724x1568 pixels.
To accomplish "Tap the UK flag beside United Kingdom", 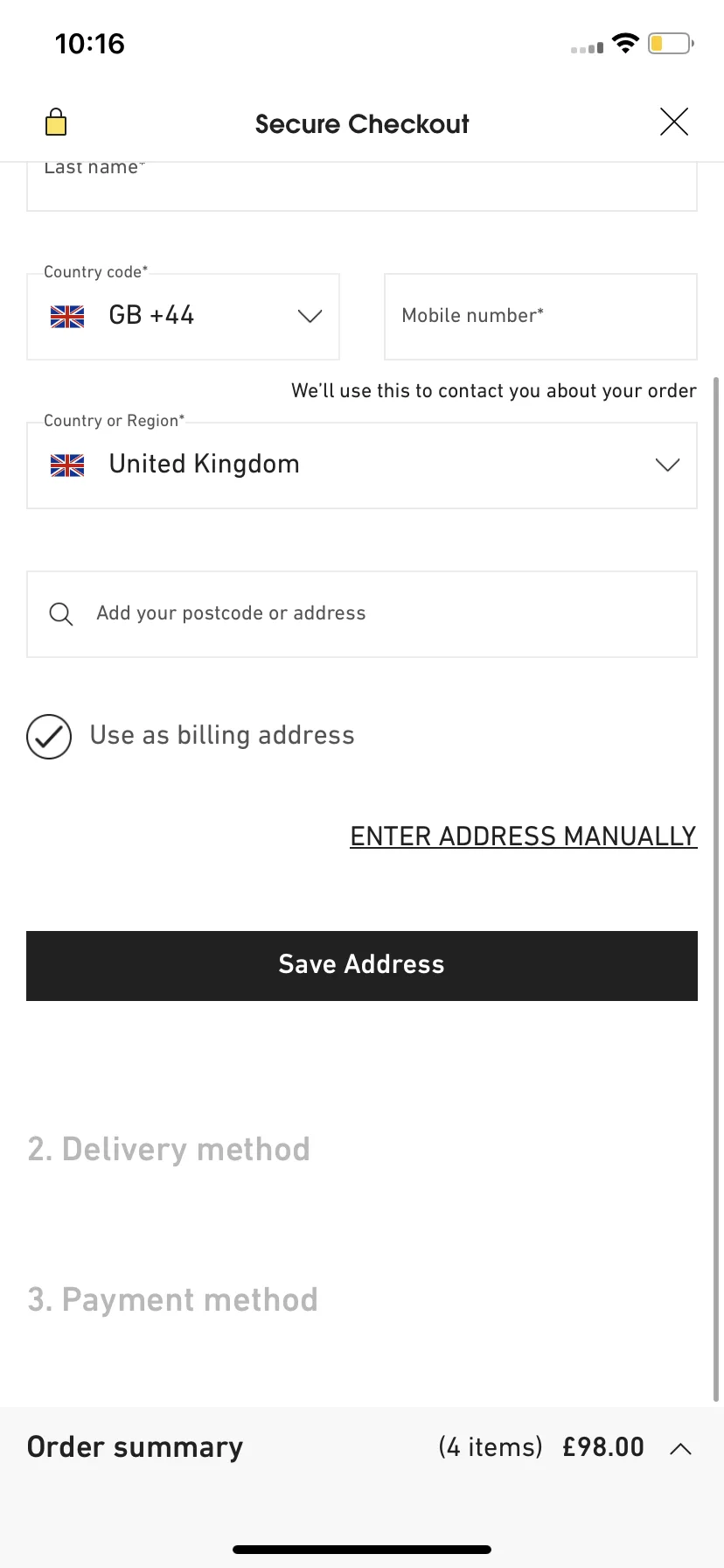I will pyautogui.click(x=67, y=465).
